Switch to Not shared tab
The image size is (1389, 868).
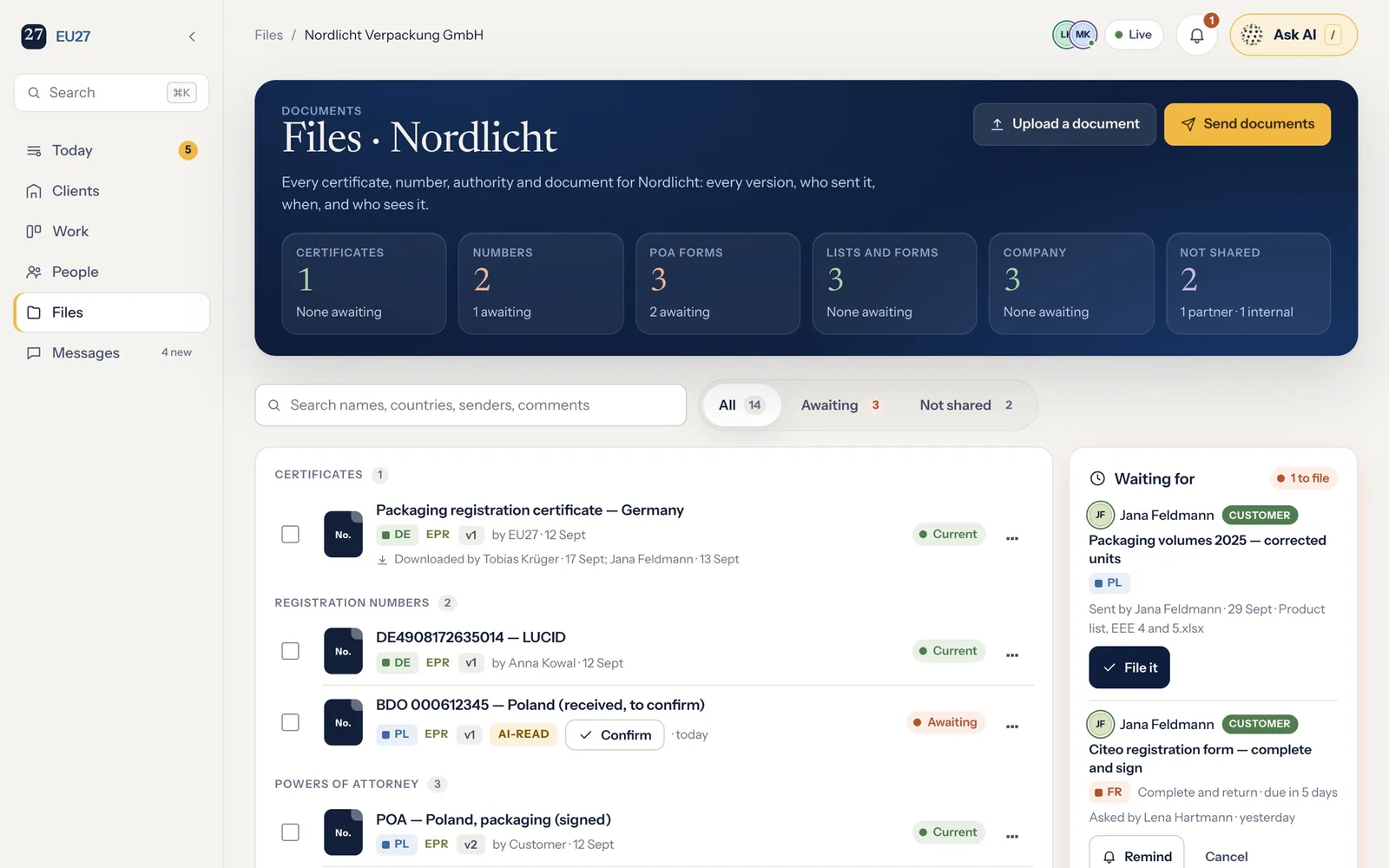[x=966, y=405]
